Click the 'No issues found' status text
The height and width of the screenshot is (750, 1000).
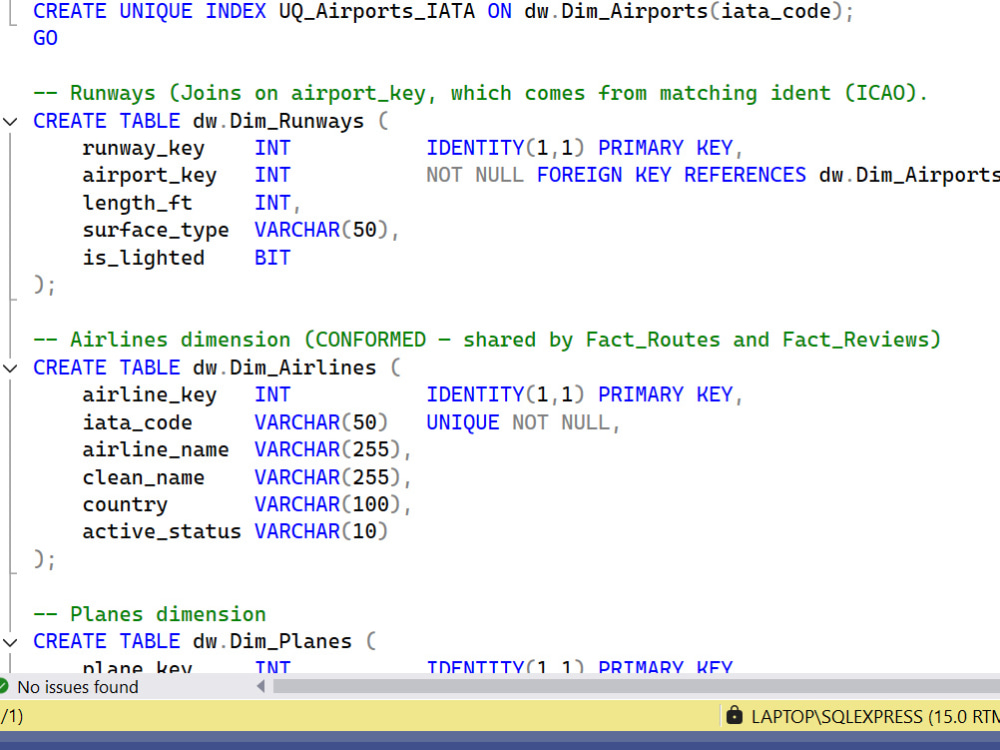[78, 687]
